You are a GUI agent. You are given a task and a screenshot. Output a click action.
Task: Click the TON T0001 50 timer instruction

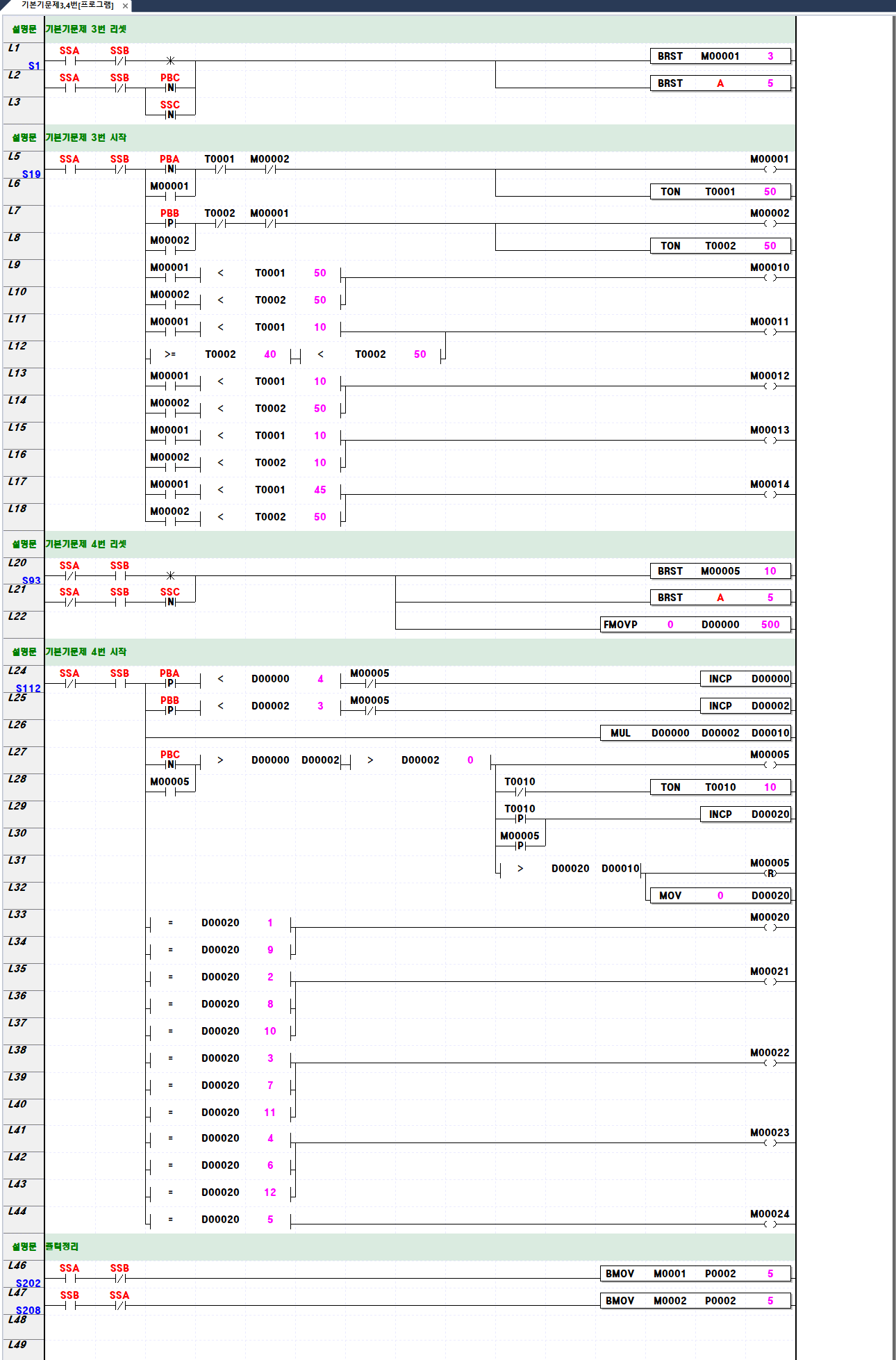(720, 192)
